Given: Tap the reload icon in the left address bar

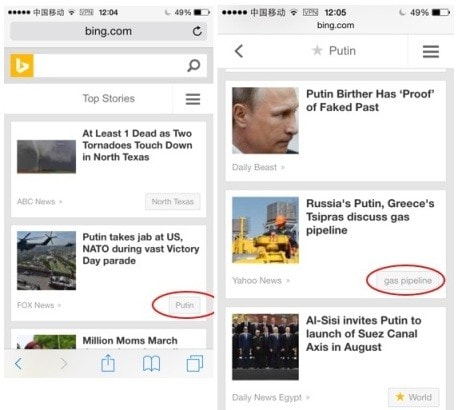Looking at the screenshot, I should point(197,31).
